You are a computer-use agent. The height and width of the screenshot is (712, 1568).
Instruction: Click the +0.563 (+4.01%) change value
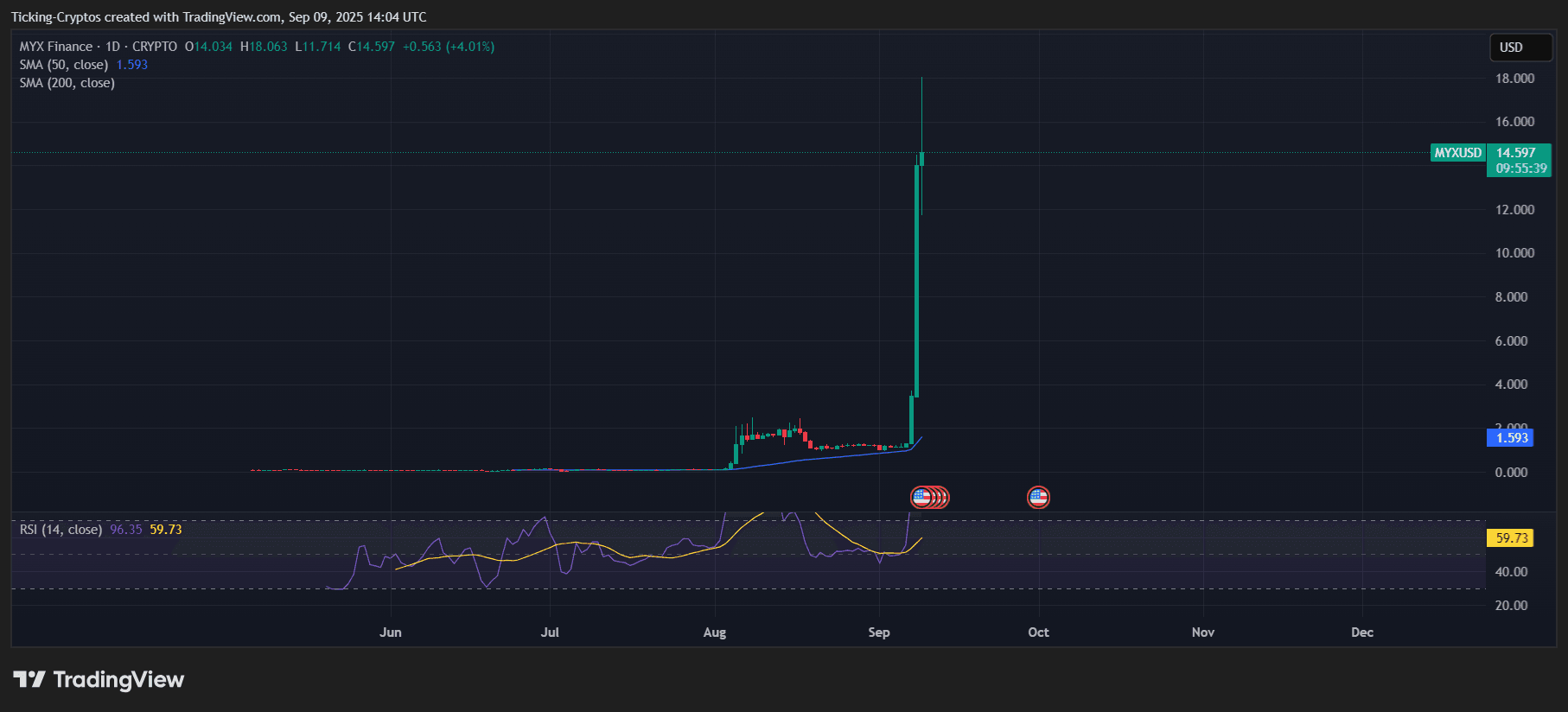tap(449, 47)
